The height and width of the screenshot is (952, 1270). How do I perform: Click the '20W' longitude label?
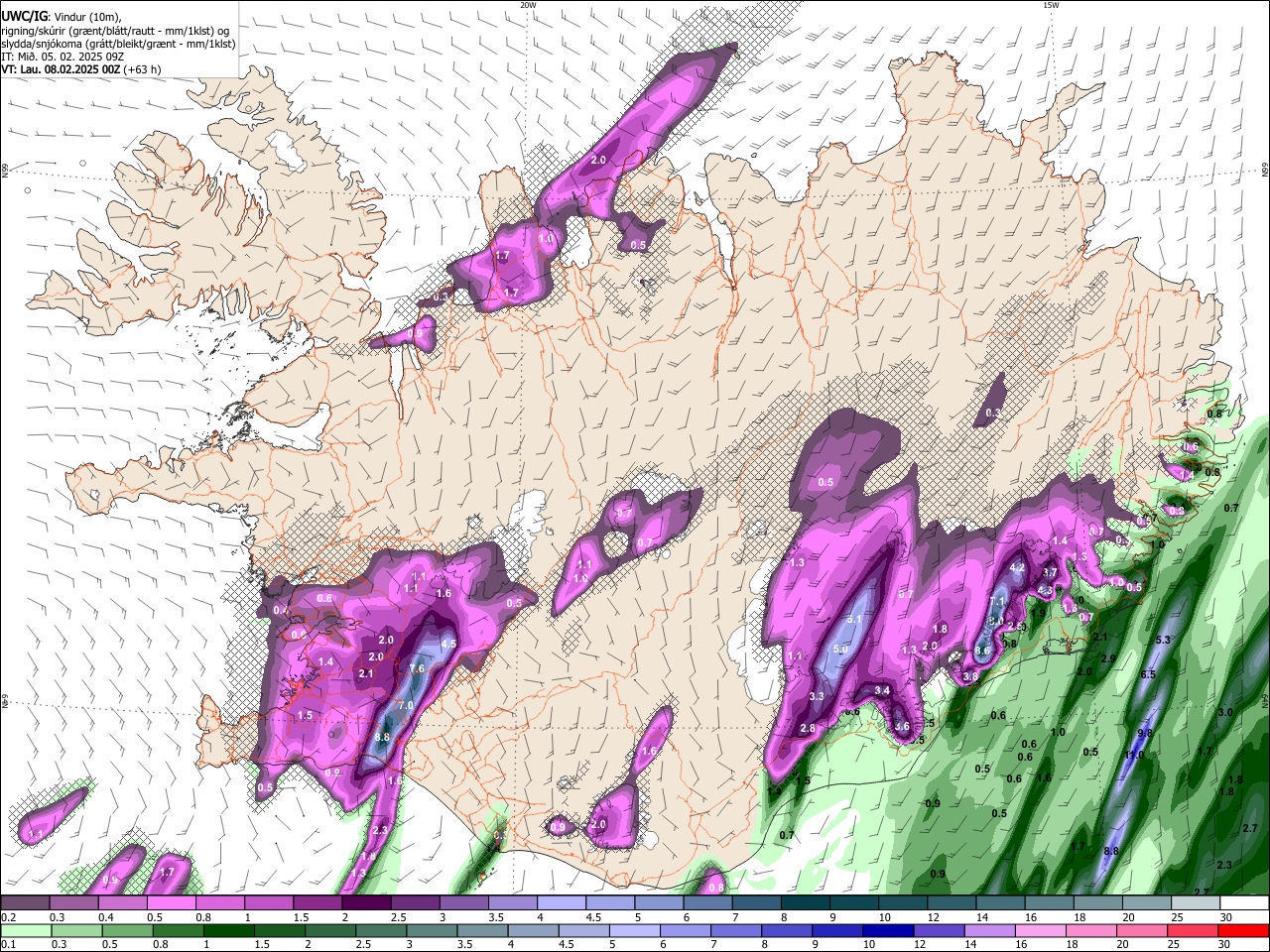tap(528, 5)
